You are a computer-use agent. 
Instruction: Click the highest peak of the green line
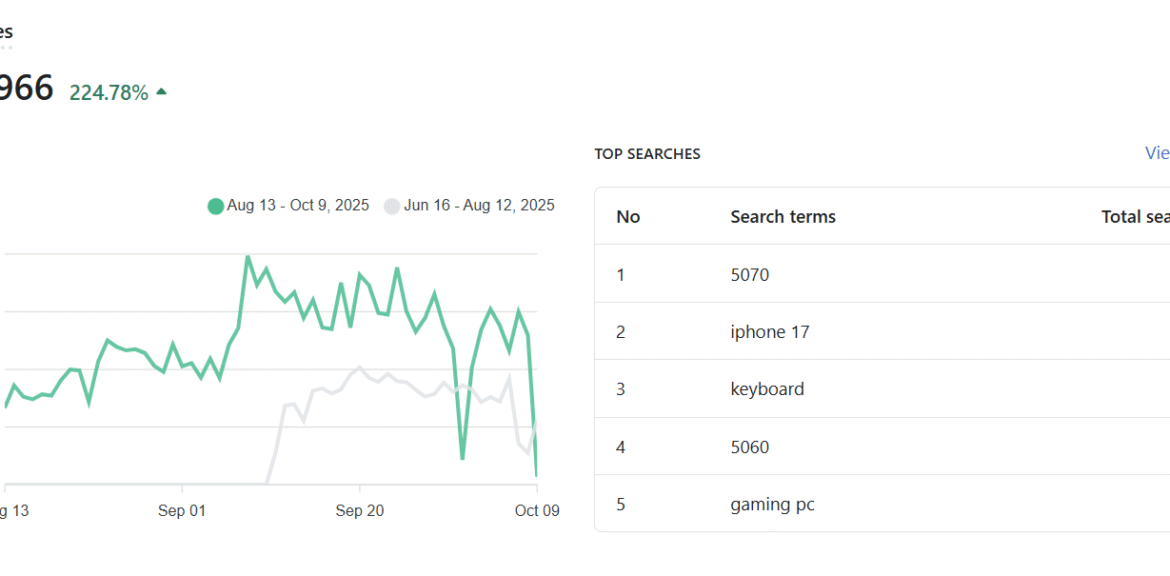pyautogui.click(x=247, y=257)
